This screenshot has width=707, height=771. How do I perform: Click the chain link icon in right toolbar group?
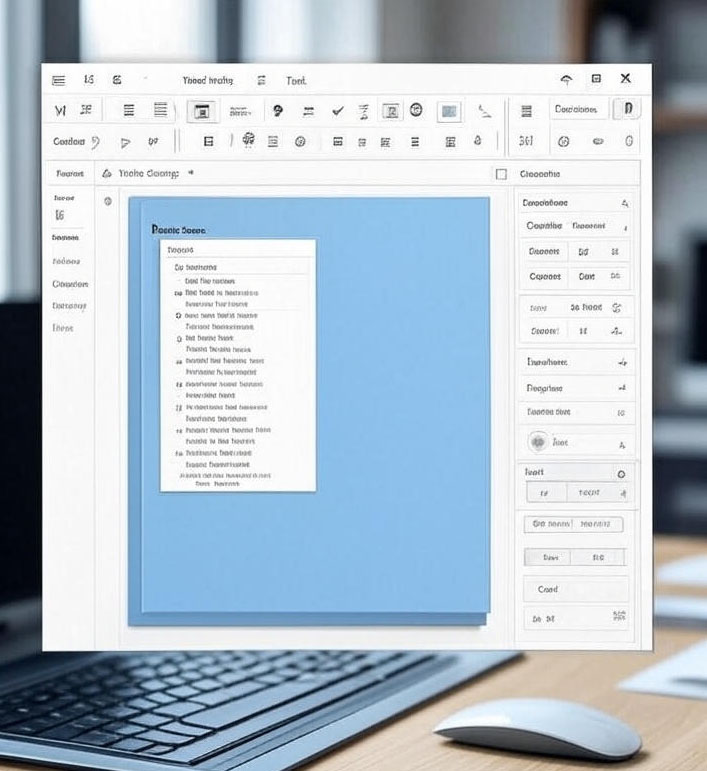click(598, 142)
